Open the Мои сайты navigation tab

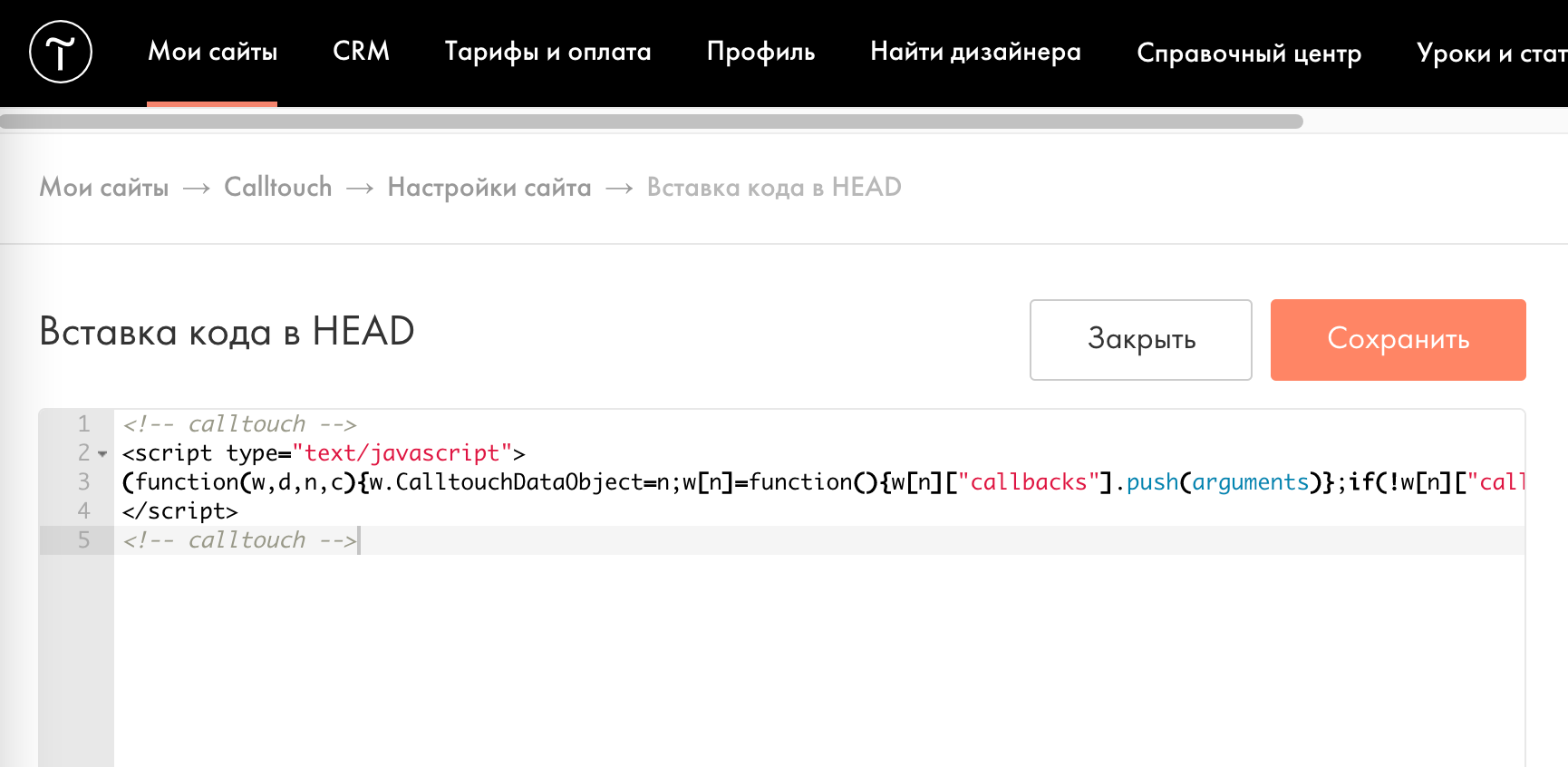pos(212,52)
